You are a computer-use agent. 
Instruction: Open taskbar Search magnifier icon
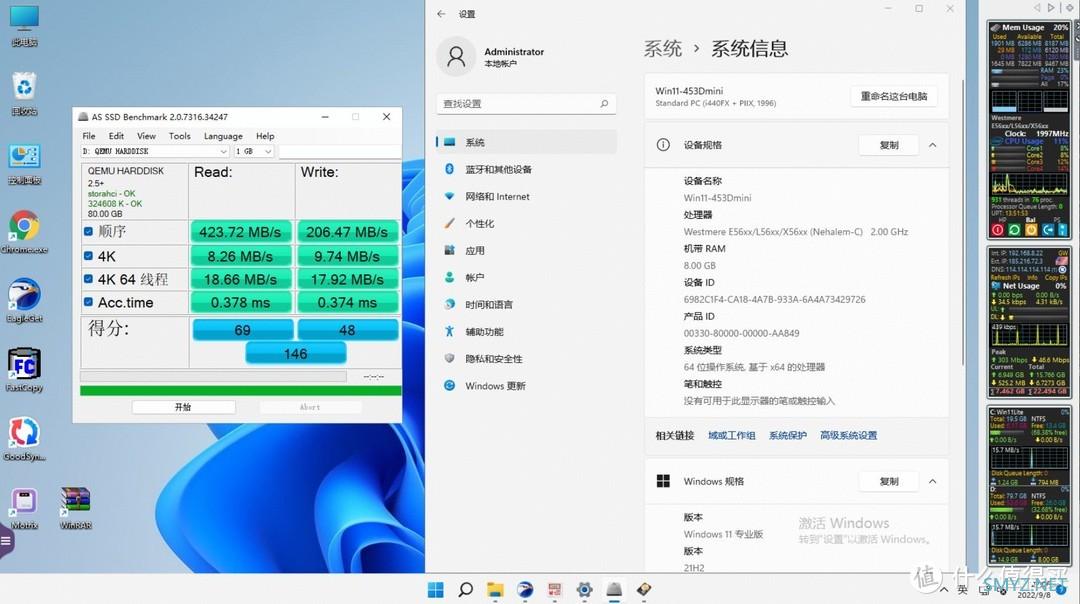point(466,590)
